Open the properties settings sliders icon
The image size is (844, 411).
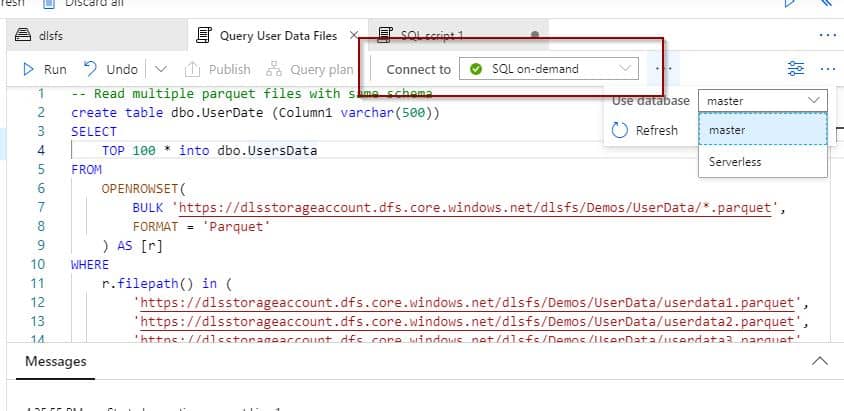[796, 69]
